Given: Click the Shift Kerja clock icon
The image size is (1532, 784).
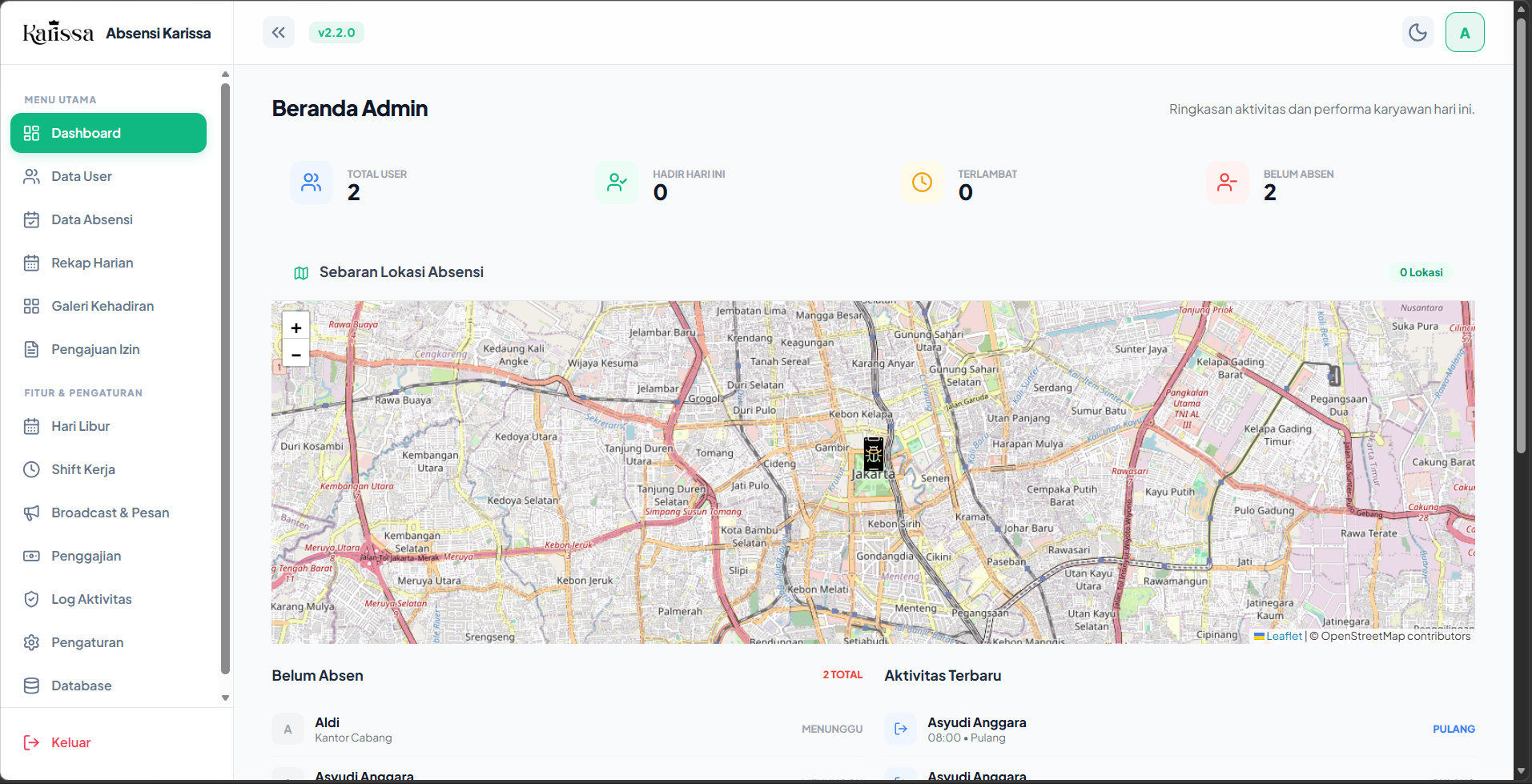Looking at the screenshot, I should click(31, 469).
